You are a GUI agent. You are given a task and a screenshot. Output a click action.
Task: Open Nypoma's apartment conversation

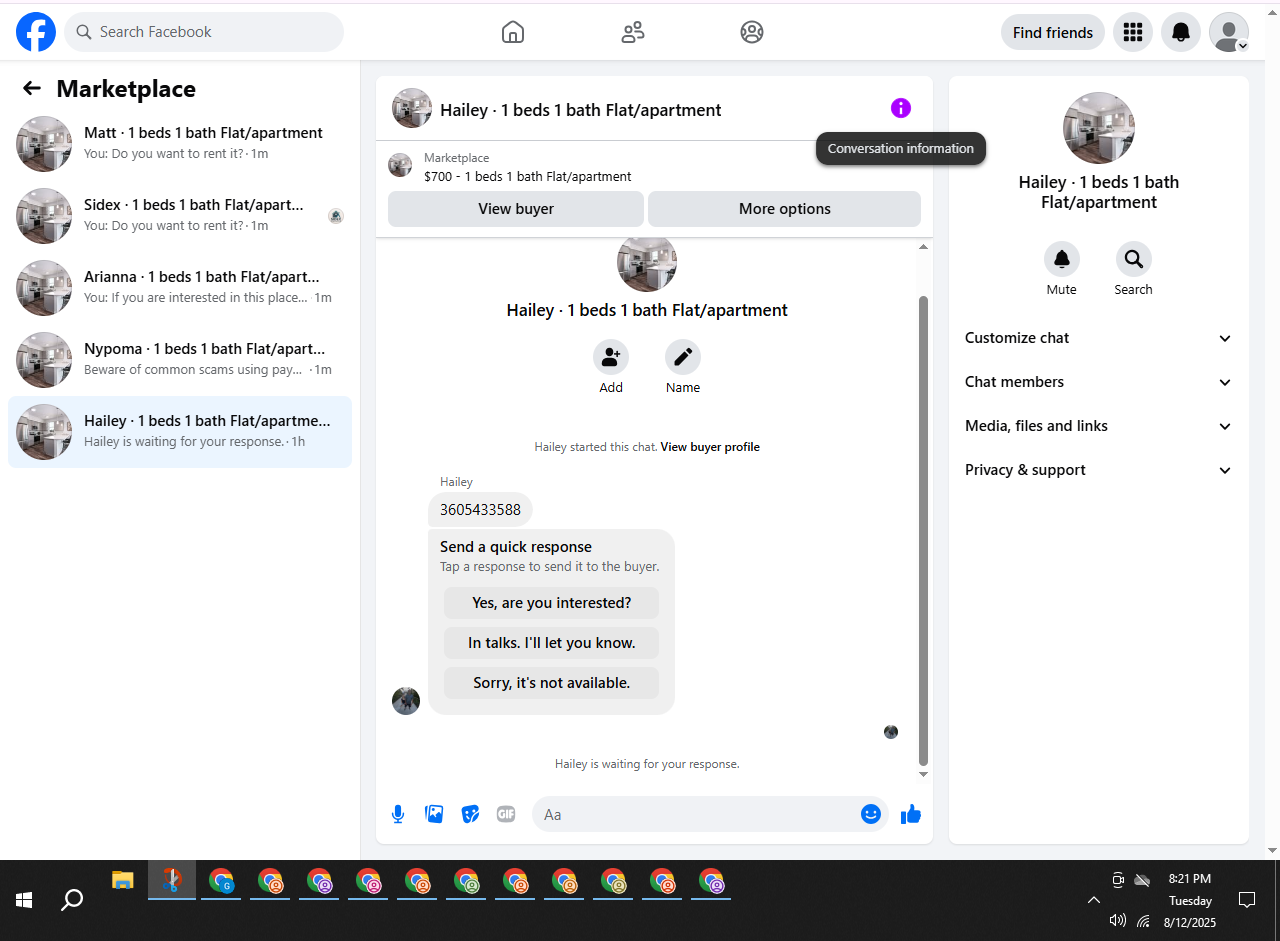pyautogui.click(x=180, y=360)
